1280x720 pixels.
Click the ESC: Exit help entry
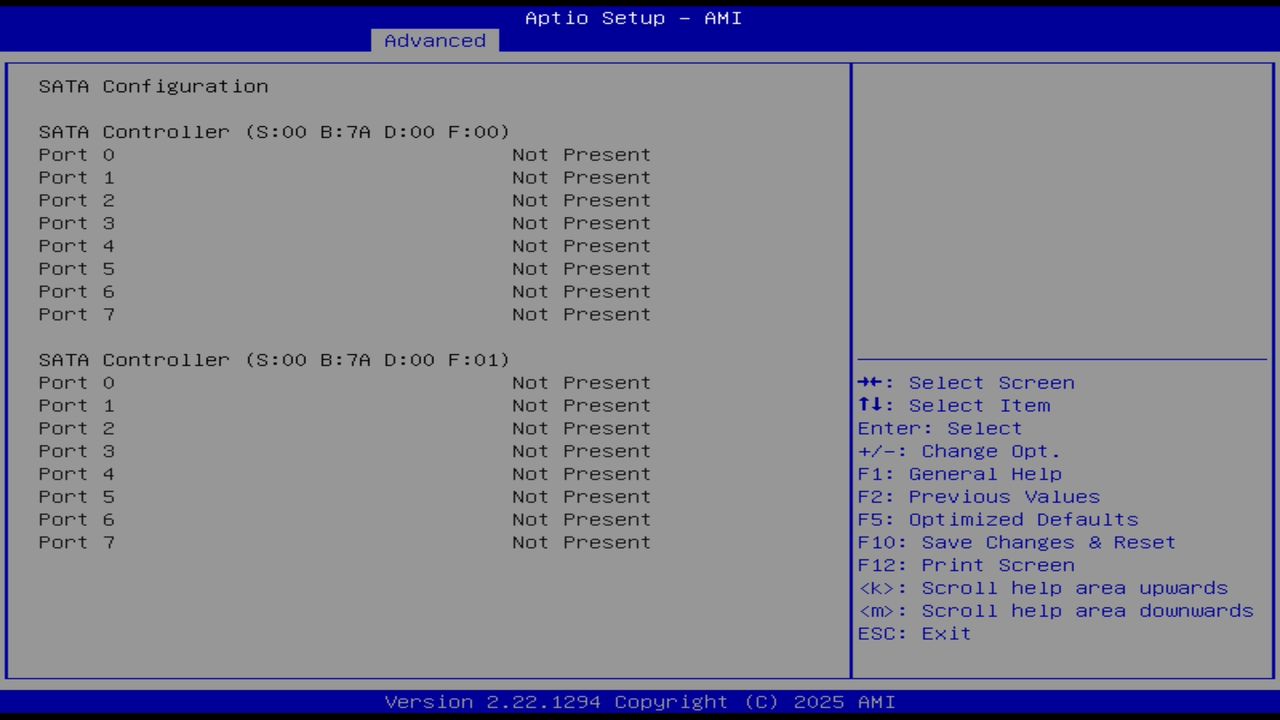[913, 633]
